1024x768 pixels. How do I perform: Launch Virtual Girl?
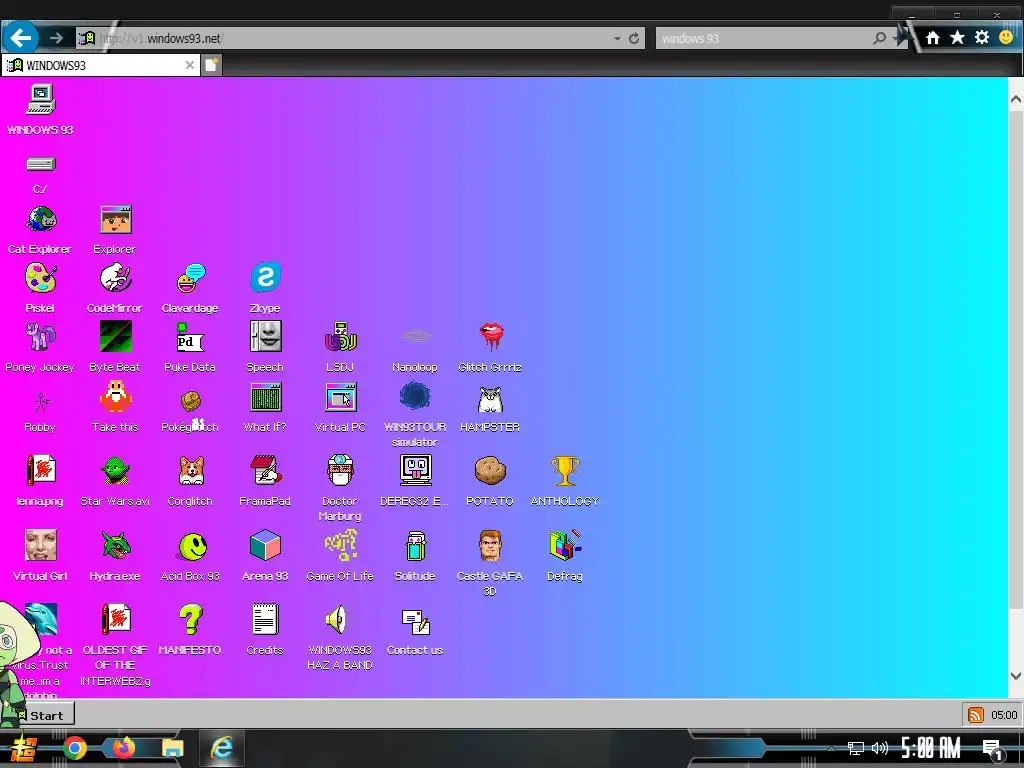pyautogui.click(x=40, y=545)
